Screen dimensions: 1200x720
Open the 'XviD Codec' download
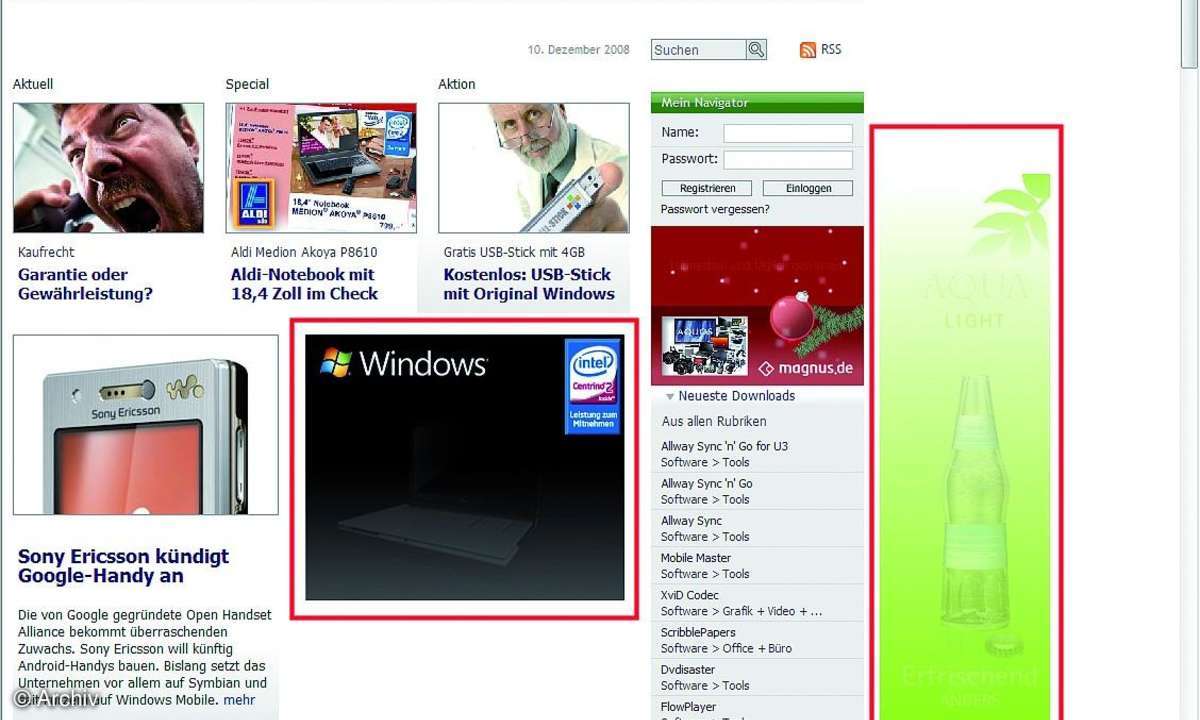coord(689,595)
